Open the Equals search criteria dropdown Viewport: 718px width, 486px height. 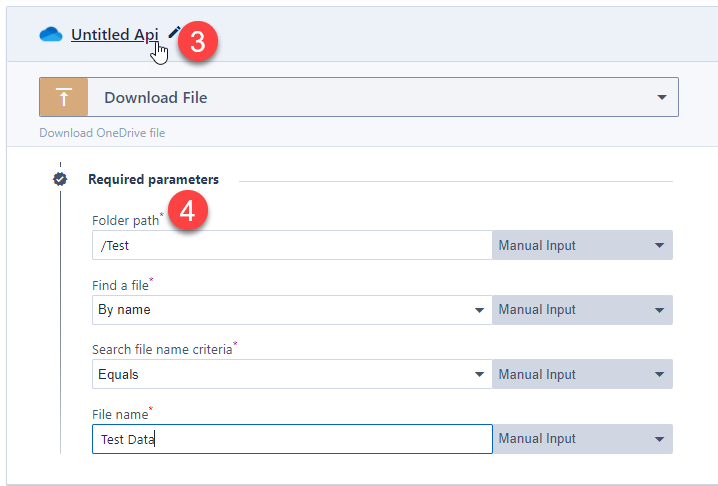coord(291,375)
